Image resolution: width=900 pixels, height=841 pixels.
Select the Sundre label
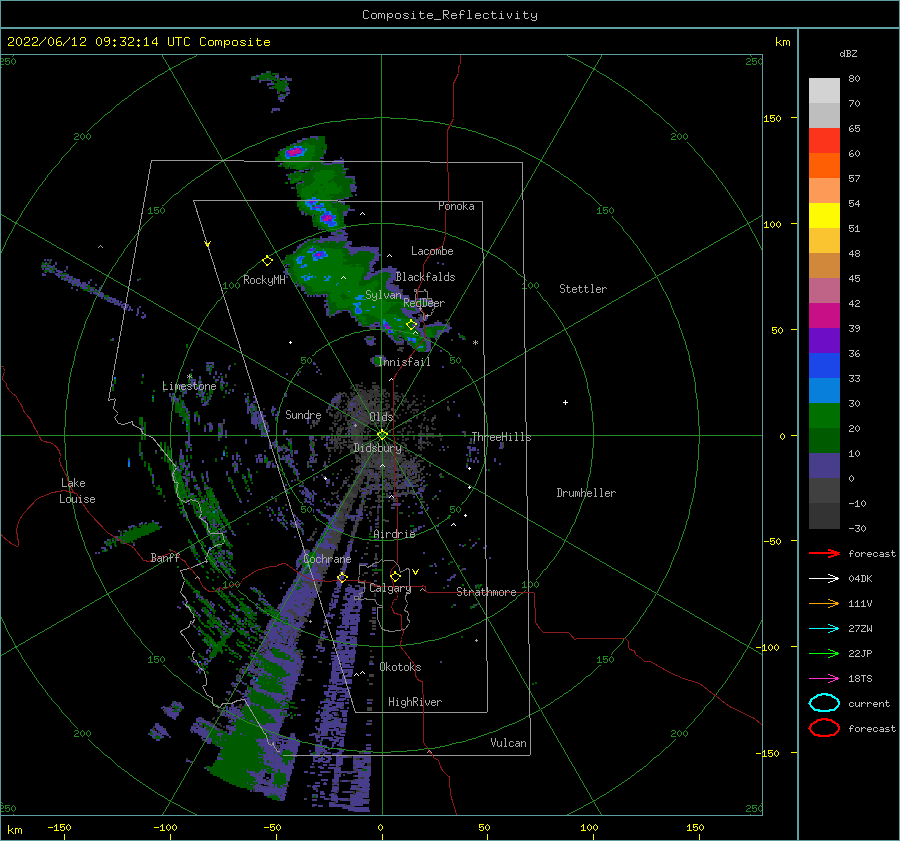(303, 414)
